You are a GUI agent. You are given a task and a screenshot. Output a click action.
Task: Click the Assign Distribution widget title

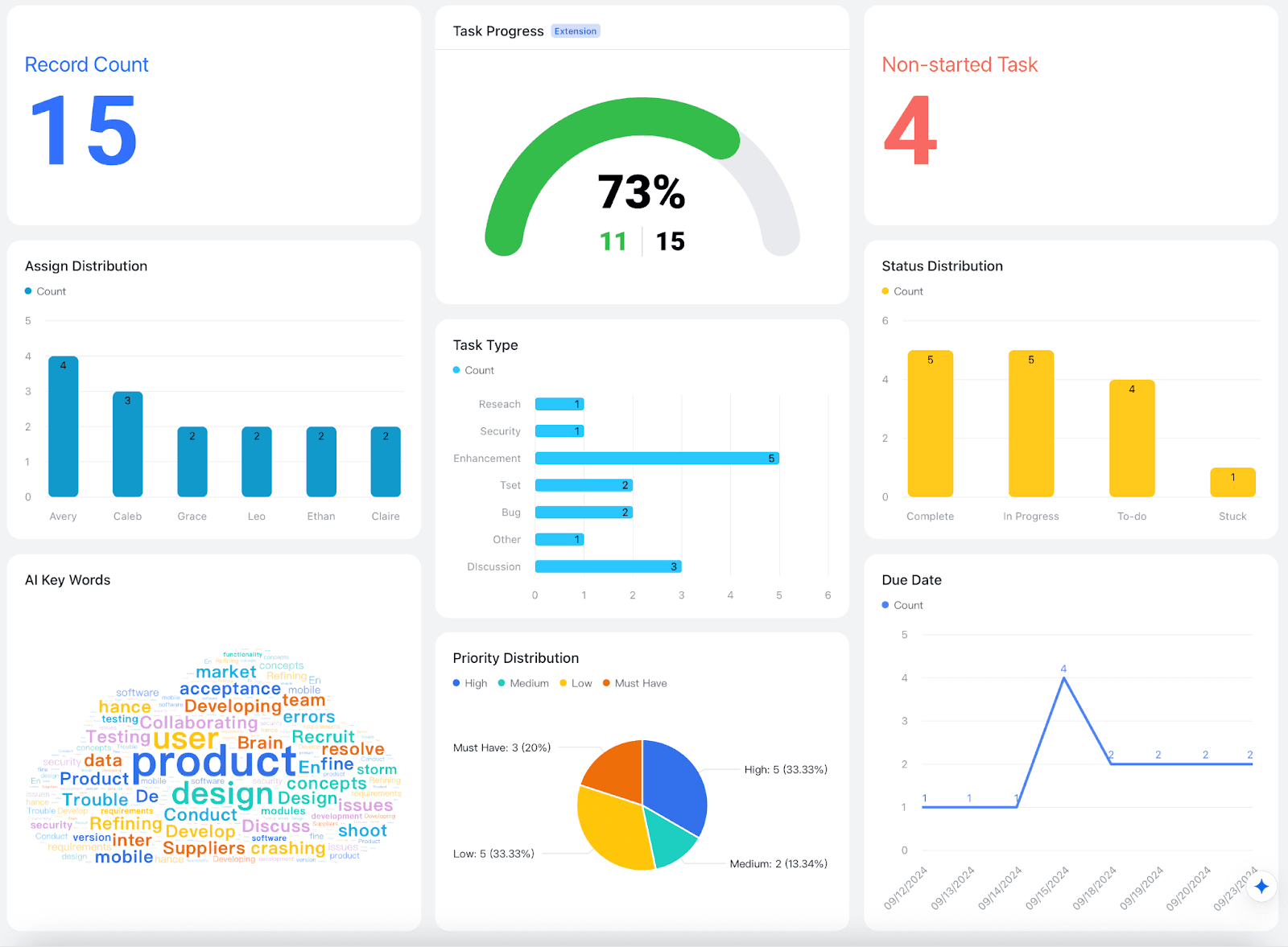pos(86,266)
